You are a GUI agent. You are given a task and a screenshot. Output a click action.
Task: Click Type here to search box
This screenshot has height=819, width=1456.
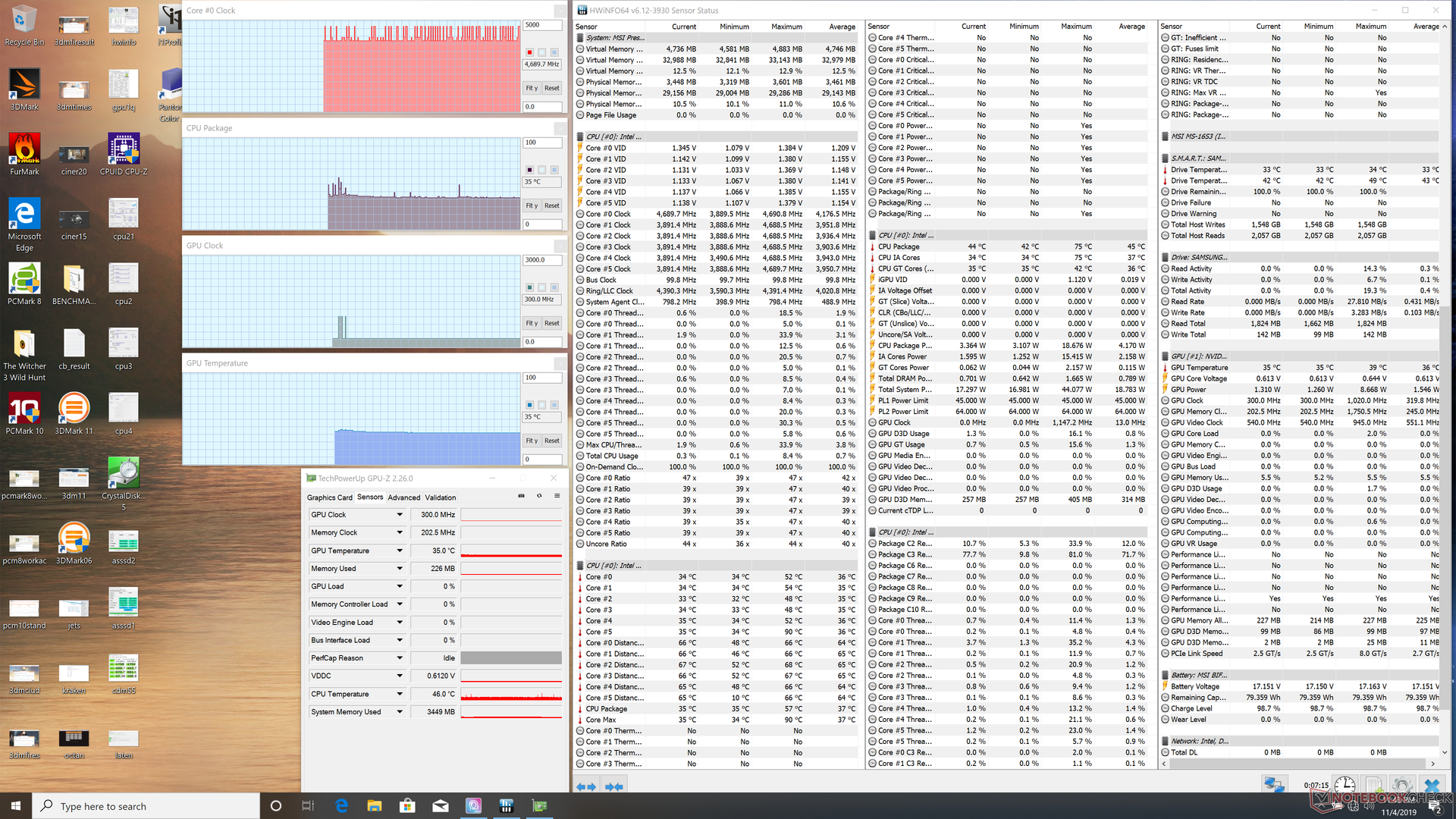(x=146, y=805)
